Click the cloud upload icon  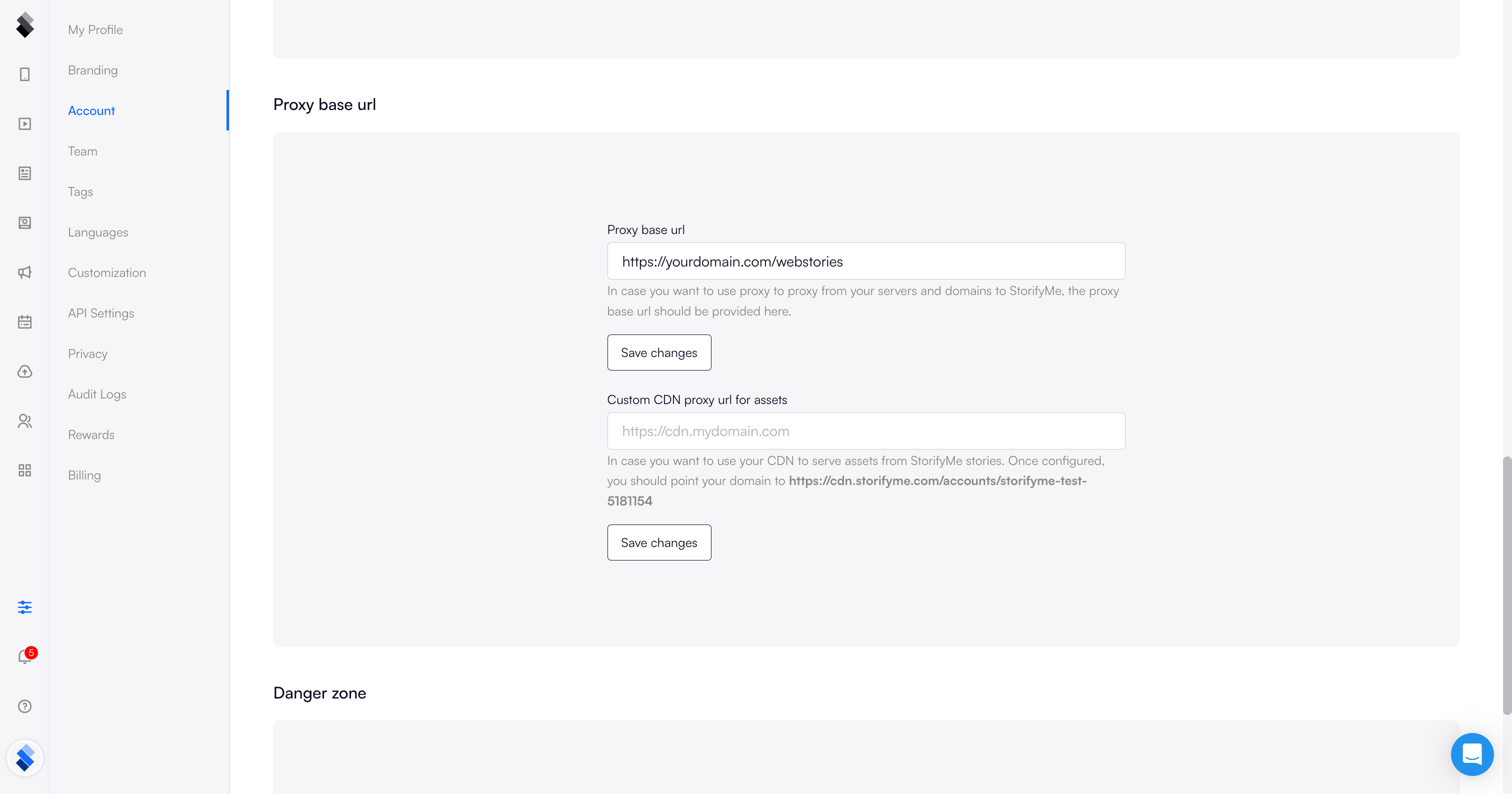click(x=24, y=371)
